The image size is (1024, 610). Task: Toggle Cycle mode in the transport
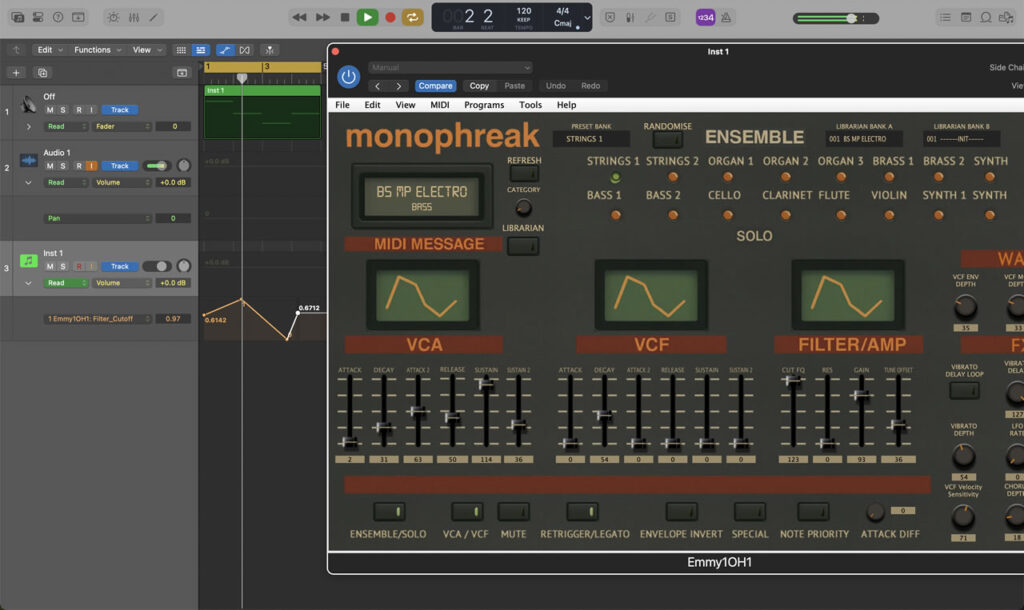click(412, 17)
